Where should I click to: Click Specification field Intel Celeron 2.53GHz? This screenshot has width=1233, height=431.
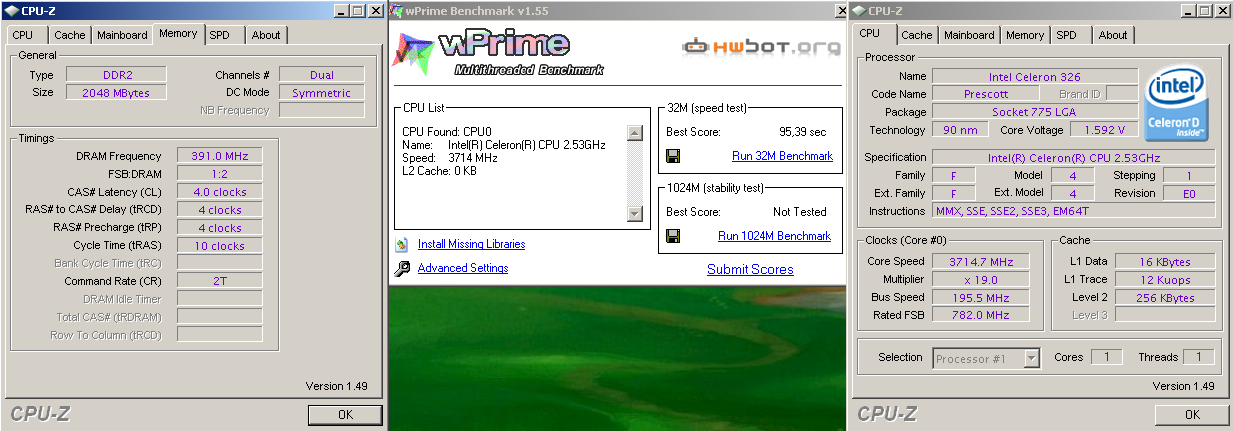tap(1074, 157)
